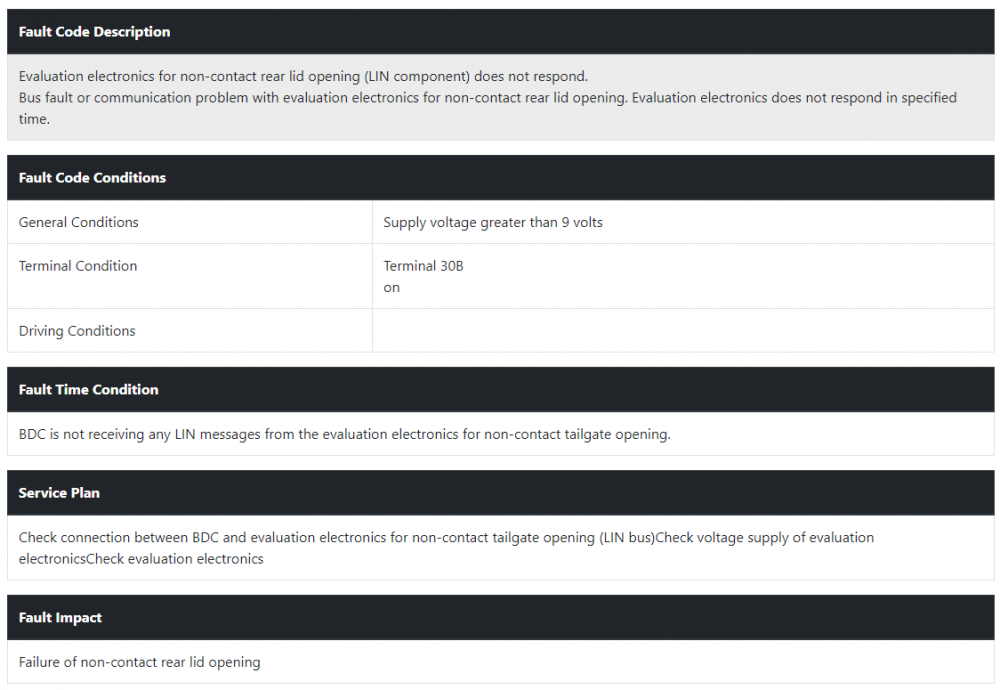Click the 'Terminal 30B' value text
1000x690 pixels.
click(x=423, y=266)
